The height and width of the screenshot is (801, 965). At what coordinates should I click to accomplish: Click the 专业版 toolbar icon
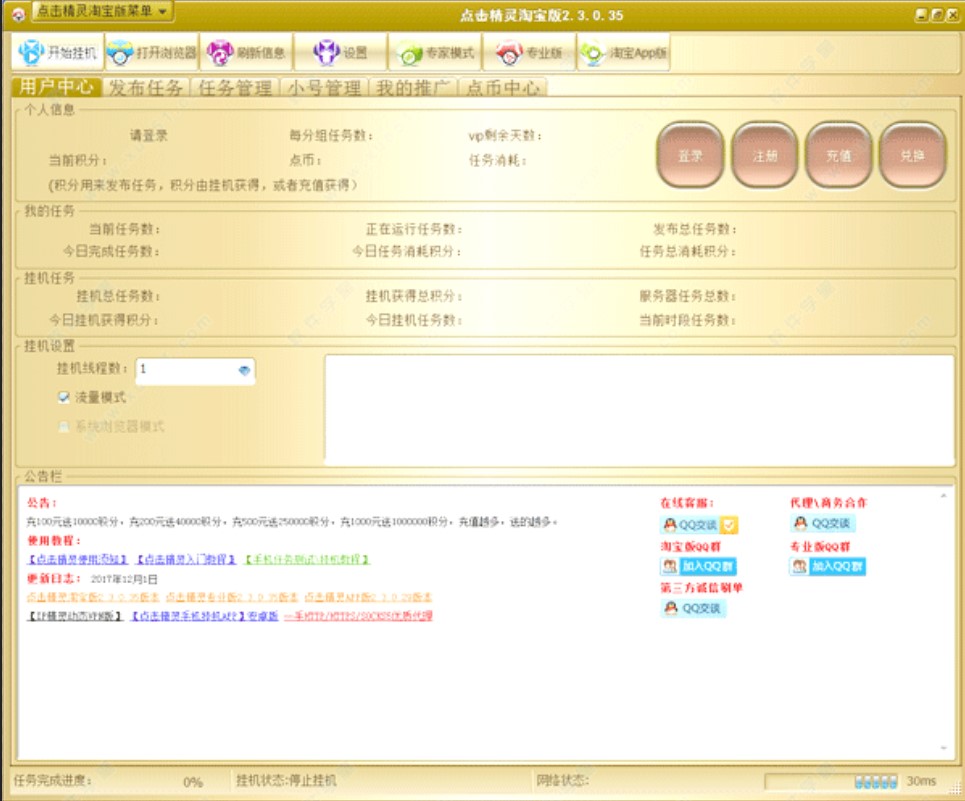tap(508, 53)
